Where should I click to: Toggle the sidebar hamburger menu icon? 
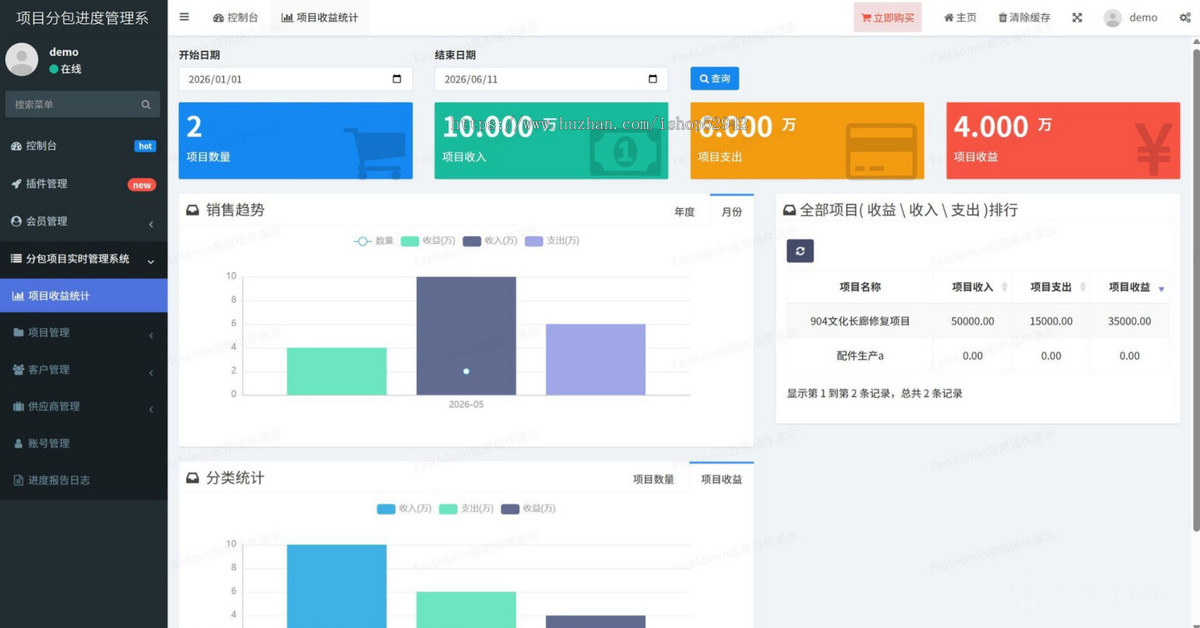pos(184,17)
